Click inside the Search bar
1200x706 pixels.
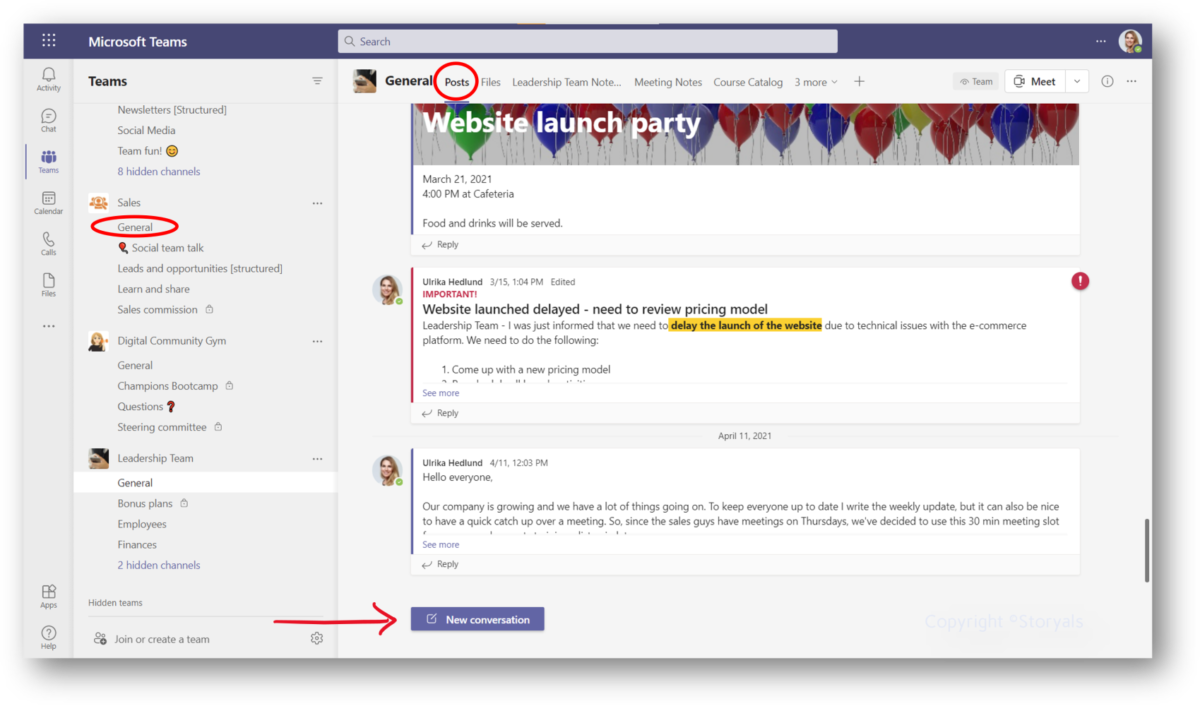[588, 40]
